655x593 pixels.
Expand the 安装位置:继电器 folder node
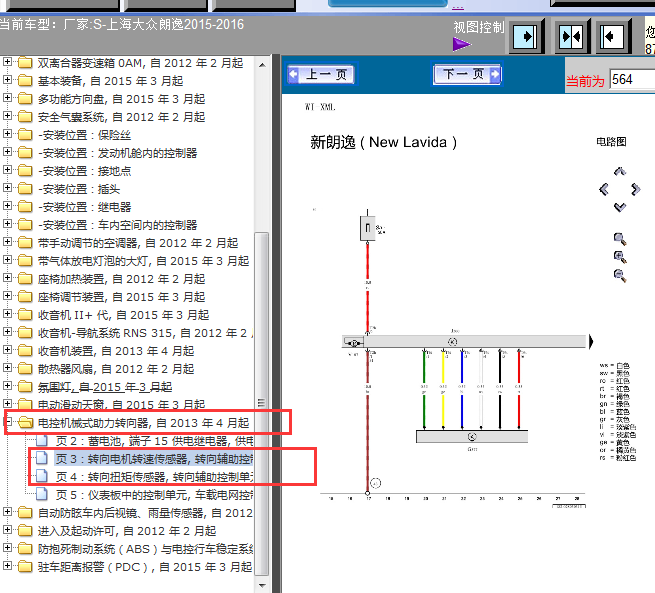[7, 205]
